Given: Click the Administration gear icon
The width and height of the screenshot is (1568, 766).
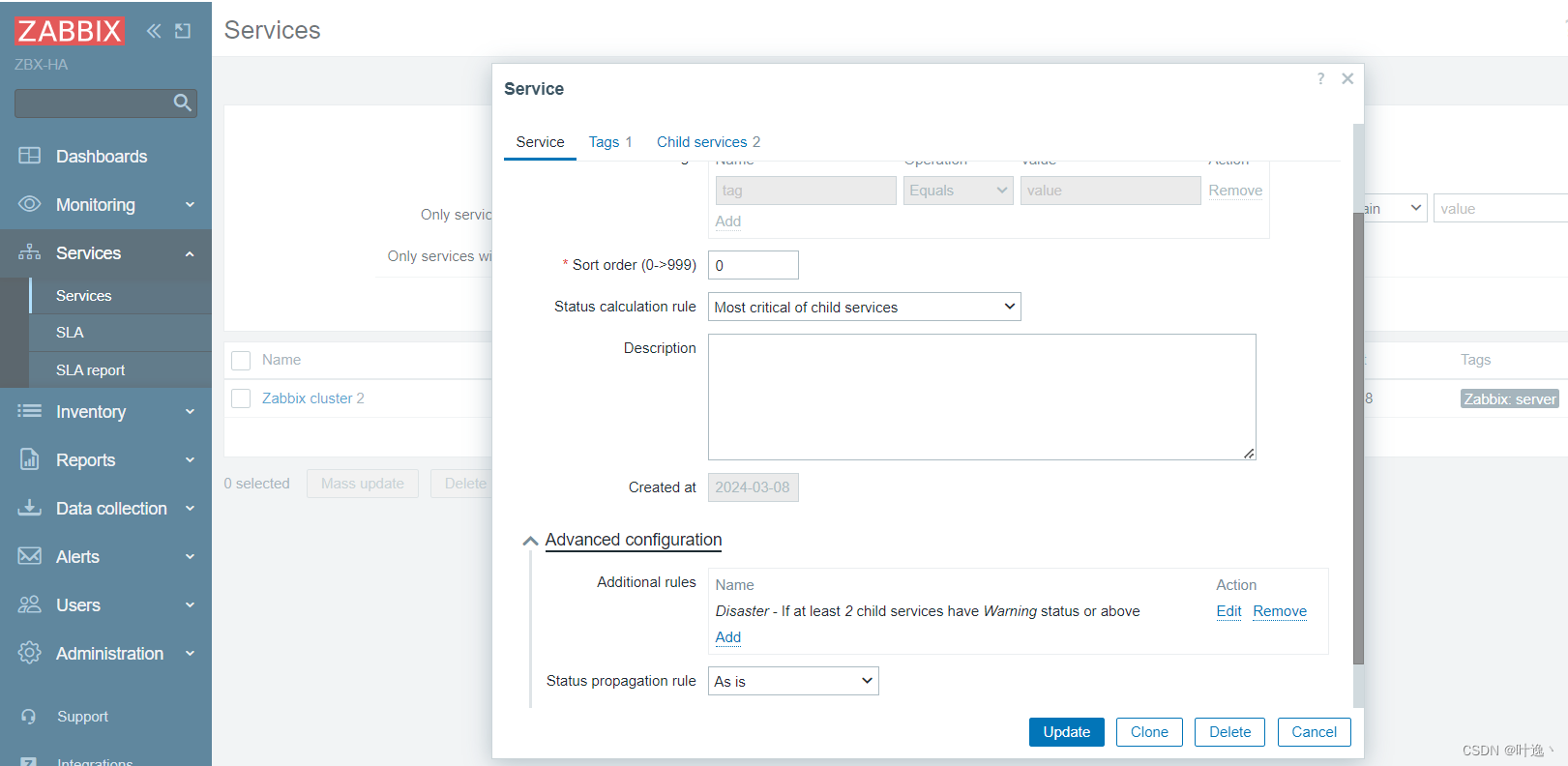Looking at the screenshot, I should [30, 653].
